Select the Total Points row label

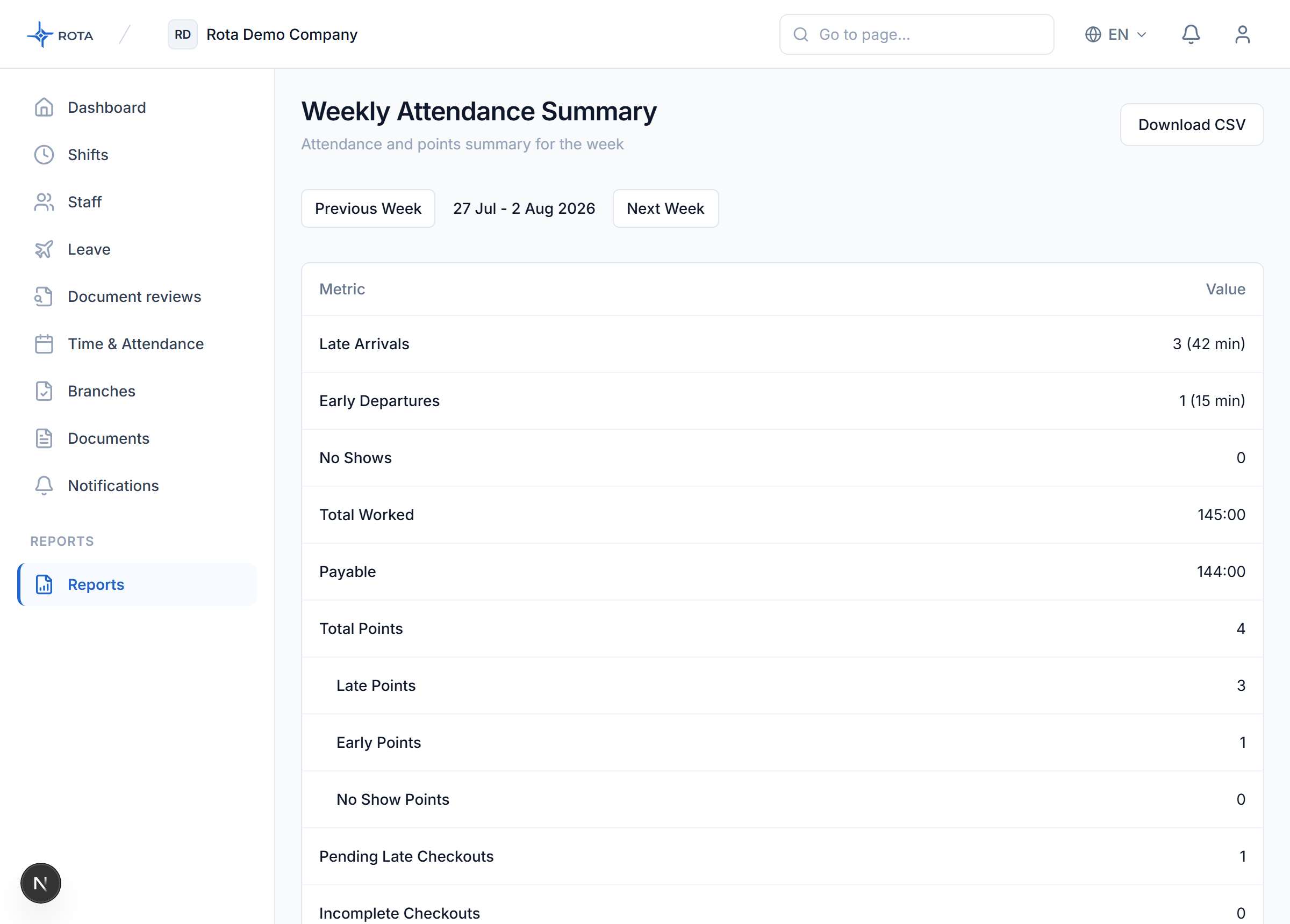(x=361, y=629)
